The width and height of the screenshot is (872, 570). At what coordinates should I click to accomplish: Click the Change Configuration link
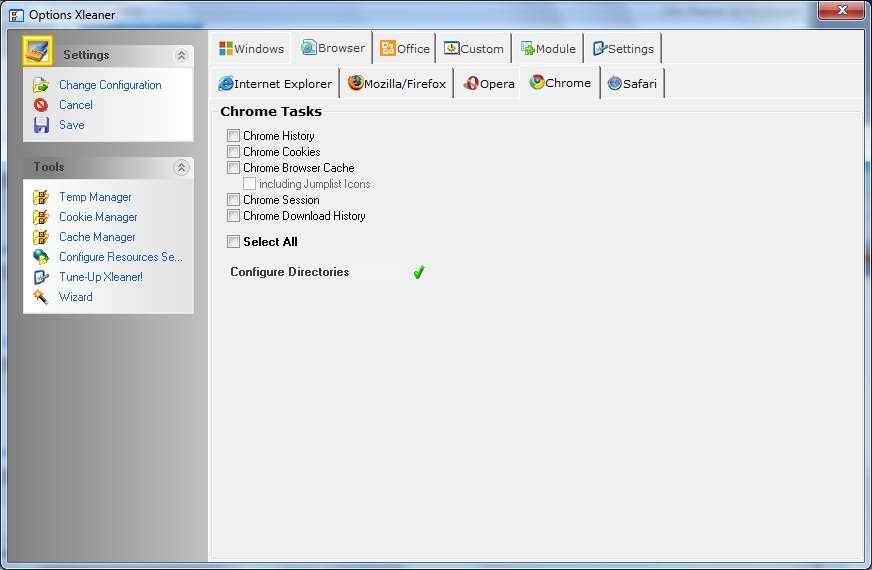(x=110, y=85)
